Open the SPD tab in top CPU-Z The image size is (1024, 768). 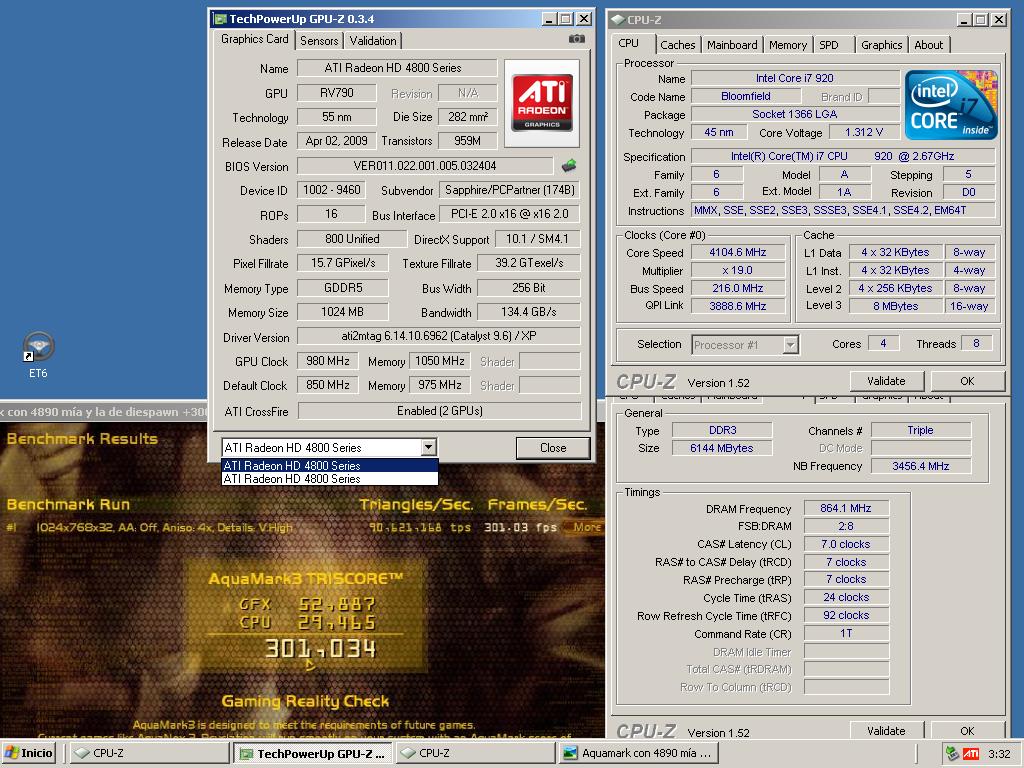point(829,45)
